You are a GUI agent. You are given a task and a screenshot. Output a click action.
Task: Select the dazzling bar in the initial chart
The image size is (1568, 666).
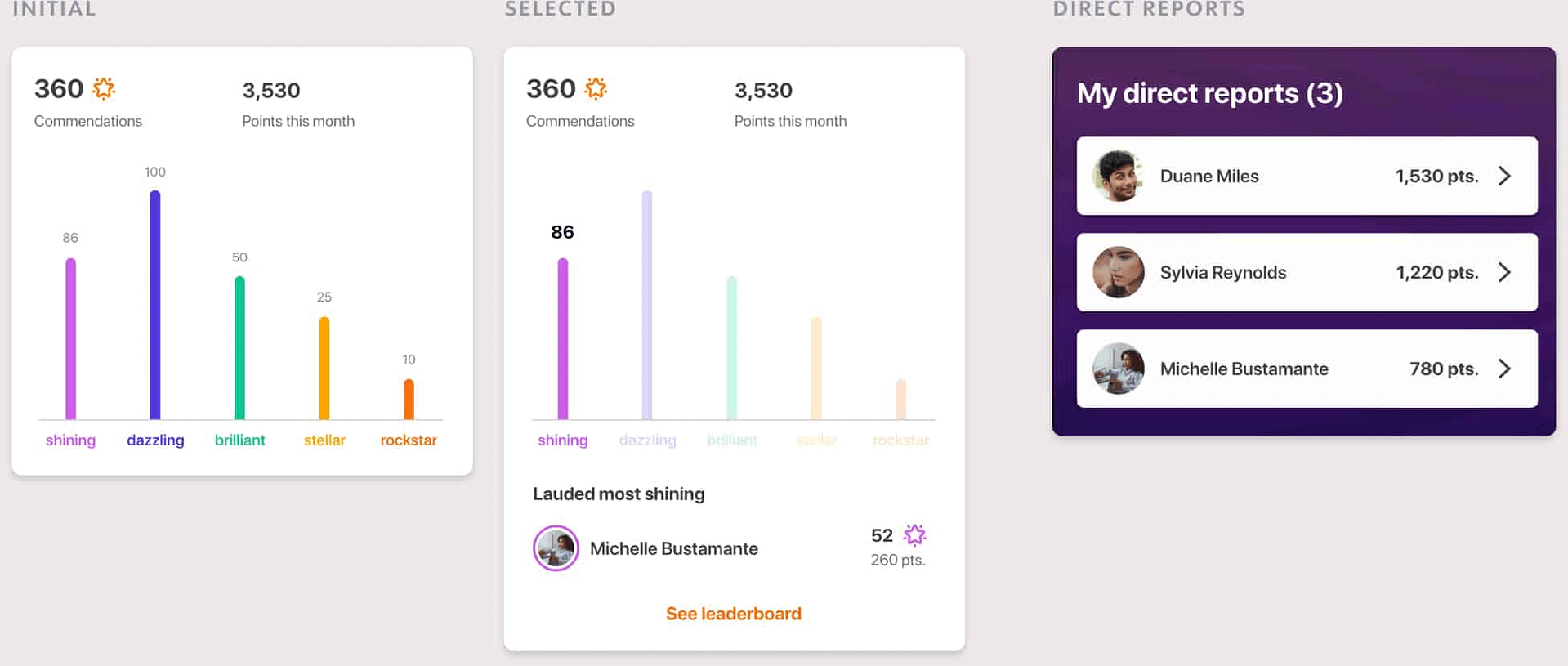(155, 305)
